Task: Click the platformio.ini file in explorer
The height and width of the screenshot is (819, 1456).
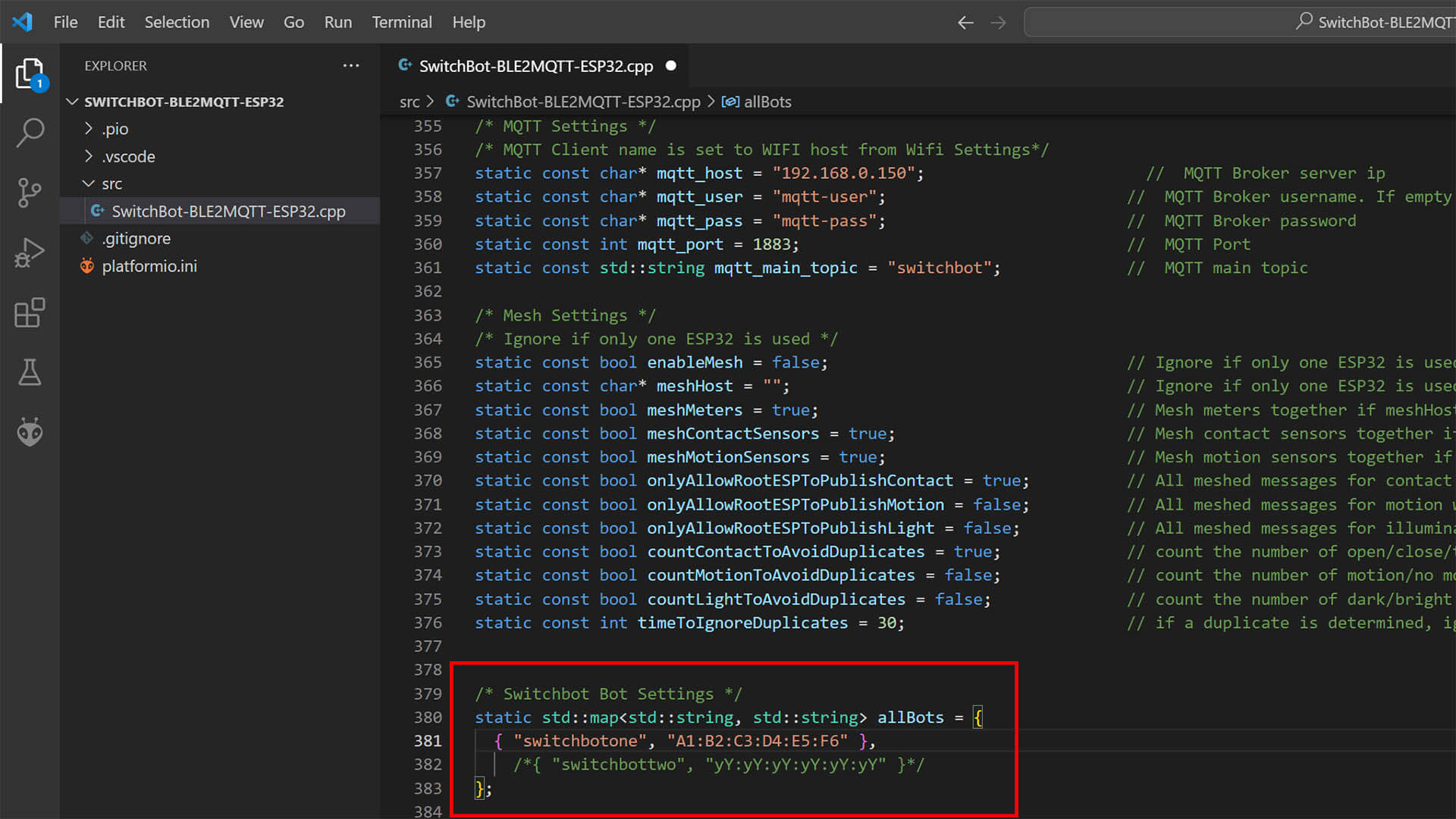Action: point(149,266)
